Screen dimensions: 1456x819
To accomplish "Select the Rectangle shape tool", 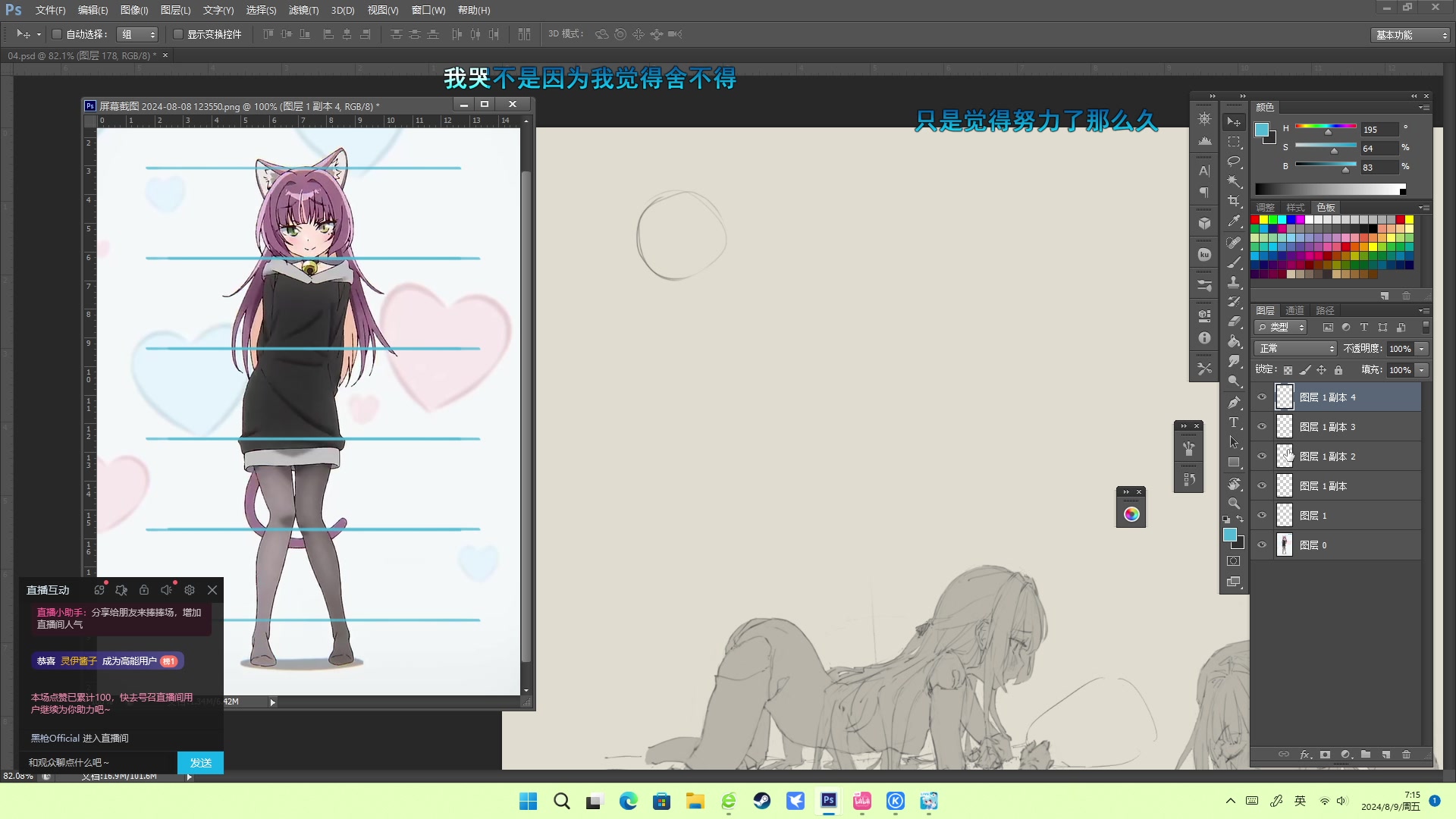I will (x=1235, y=462).
